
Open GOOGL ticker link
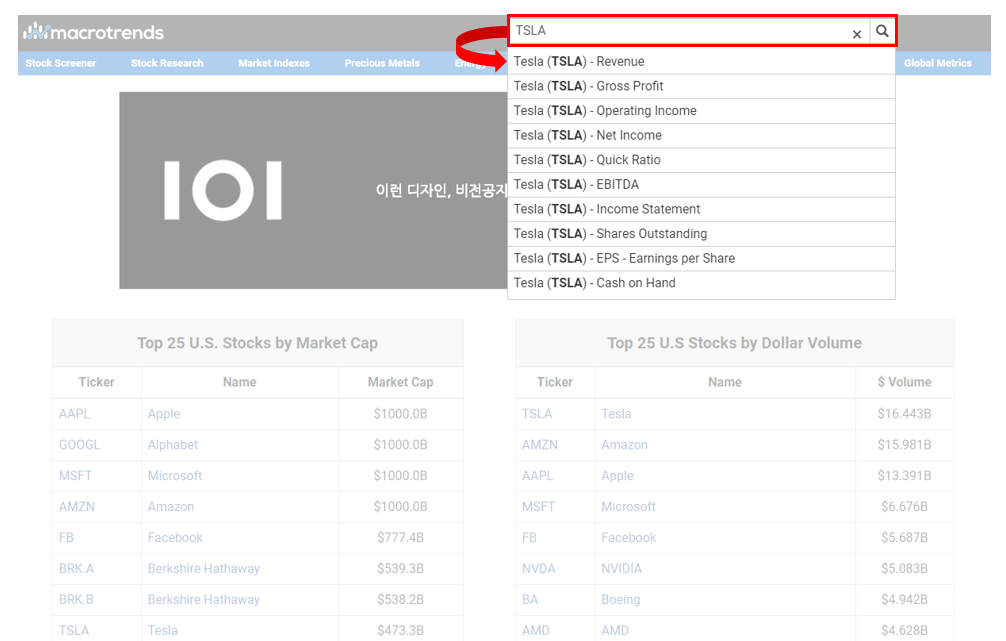(80, 445)
